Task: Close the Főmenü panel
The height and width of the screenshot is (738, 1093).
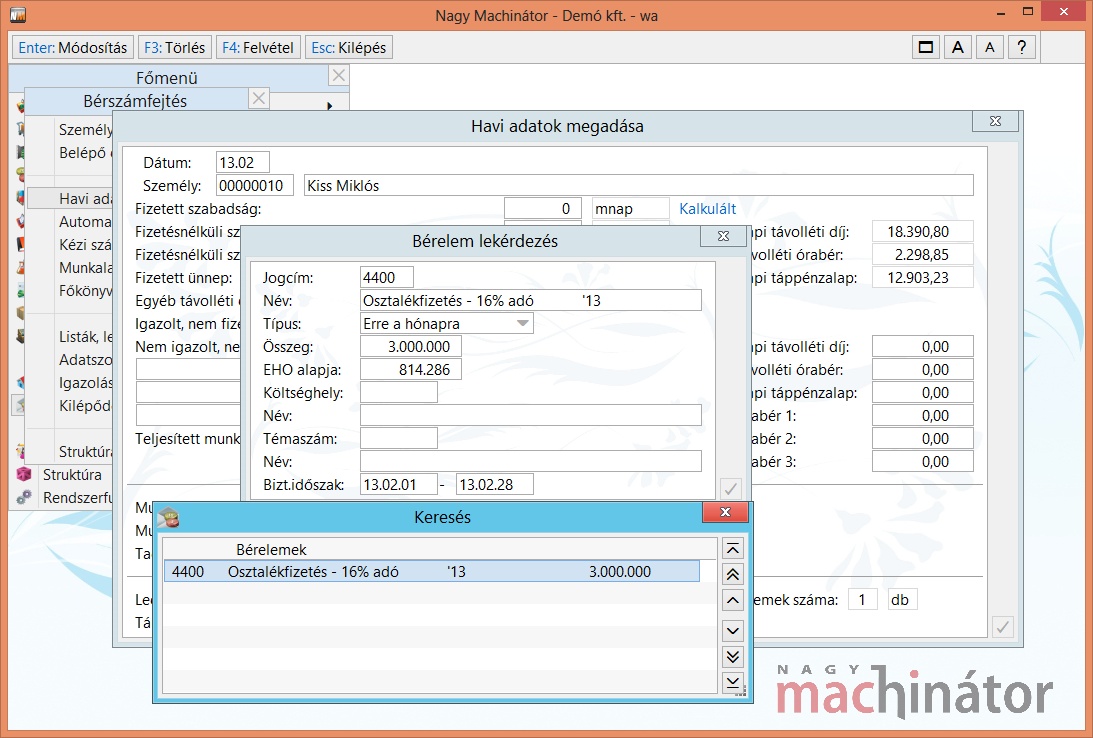Action: click(x=339, y=76)
